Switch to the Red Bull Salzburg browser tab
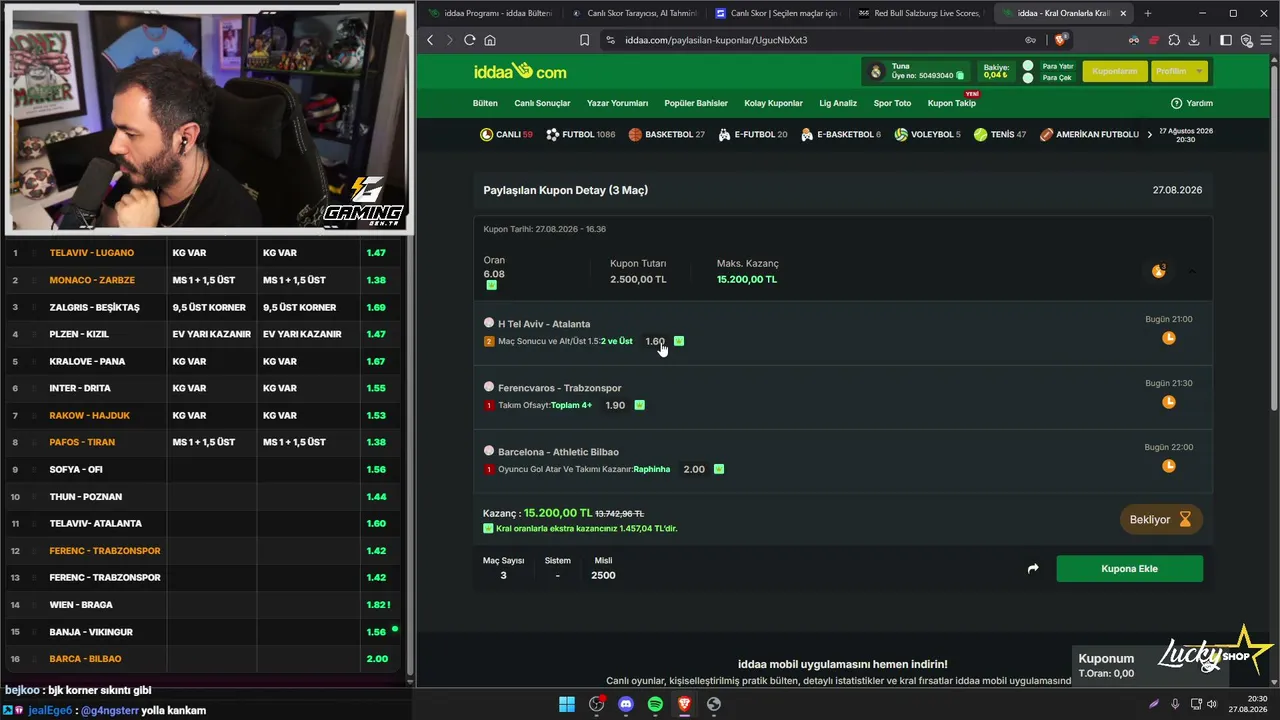1280x720 pixels. click(922, 13)
